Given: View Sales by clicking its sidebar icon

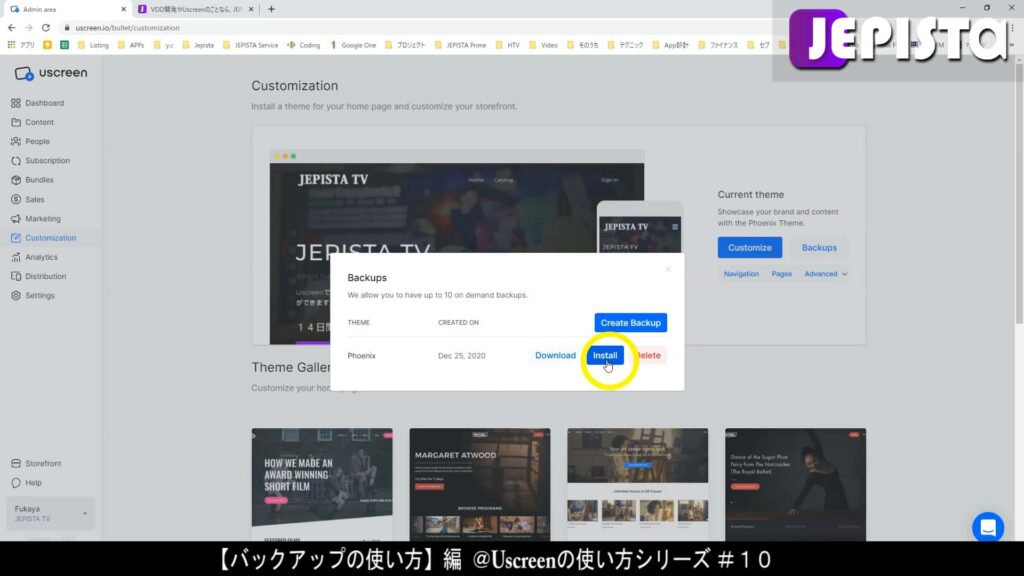Looking at the screenshot, I should pos(34,199).
